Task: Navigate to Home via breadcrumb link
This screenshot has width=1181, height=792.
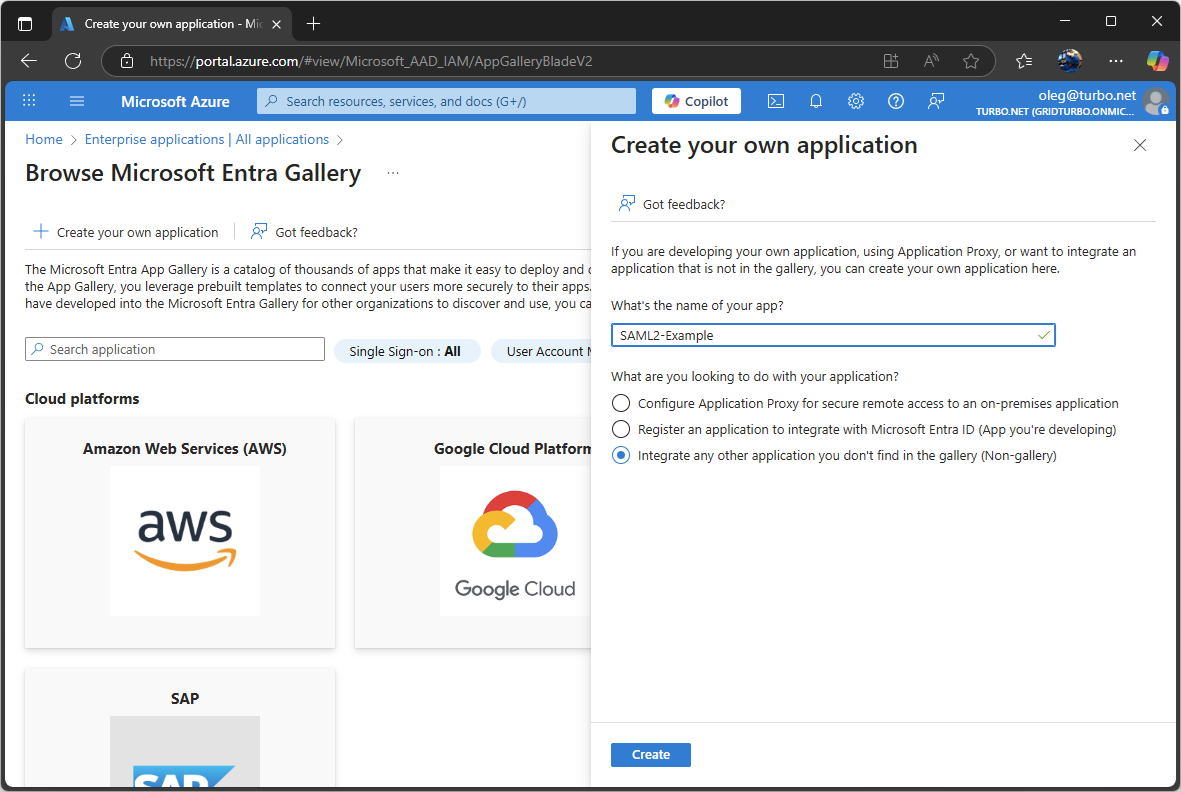Action: [44, 139]
